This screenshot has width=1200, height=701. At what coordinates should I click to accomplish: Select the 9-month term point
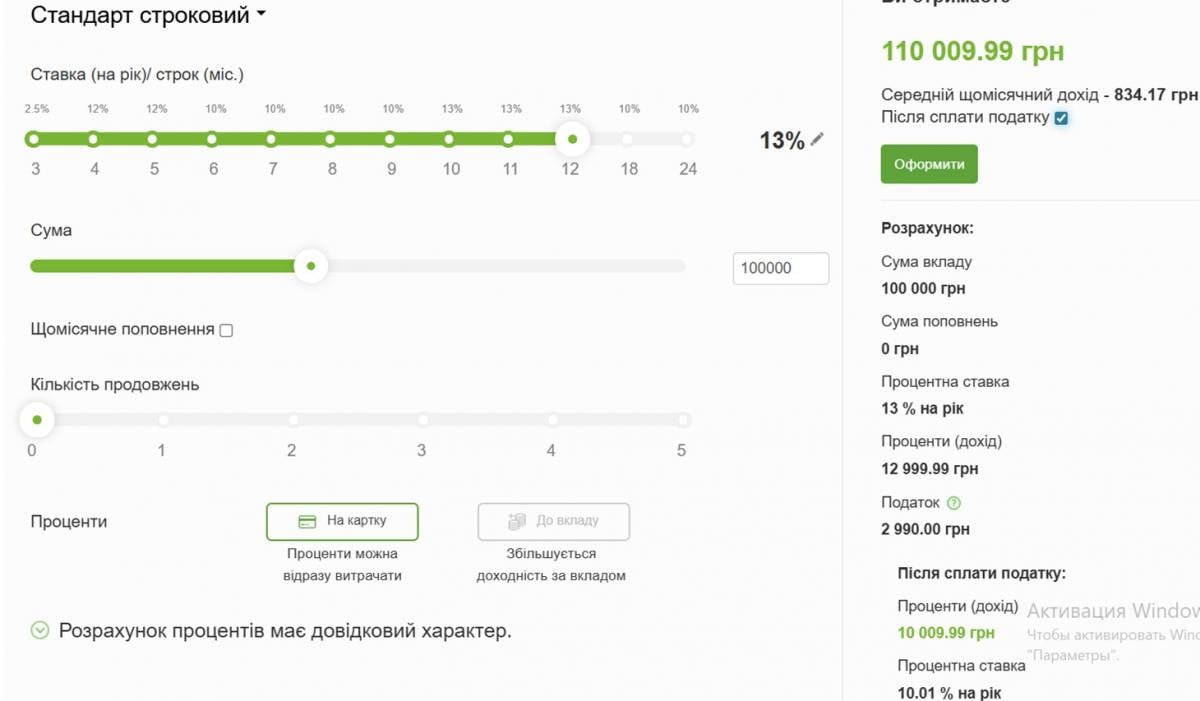[390, 139]
